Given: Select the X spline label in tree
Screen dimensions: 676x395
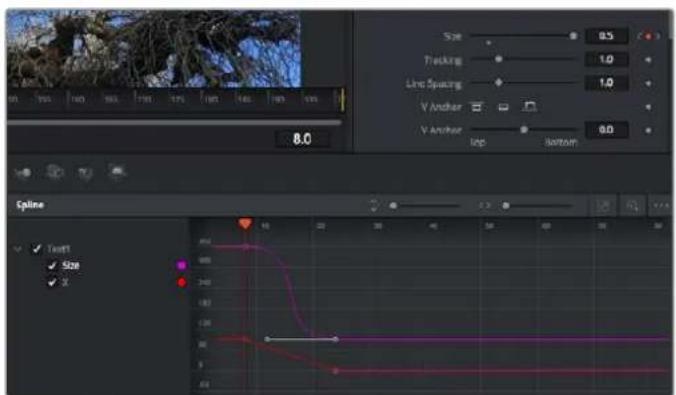Looking at the screenshot, I should tap(65, 282).
